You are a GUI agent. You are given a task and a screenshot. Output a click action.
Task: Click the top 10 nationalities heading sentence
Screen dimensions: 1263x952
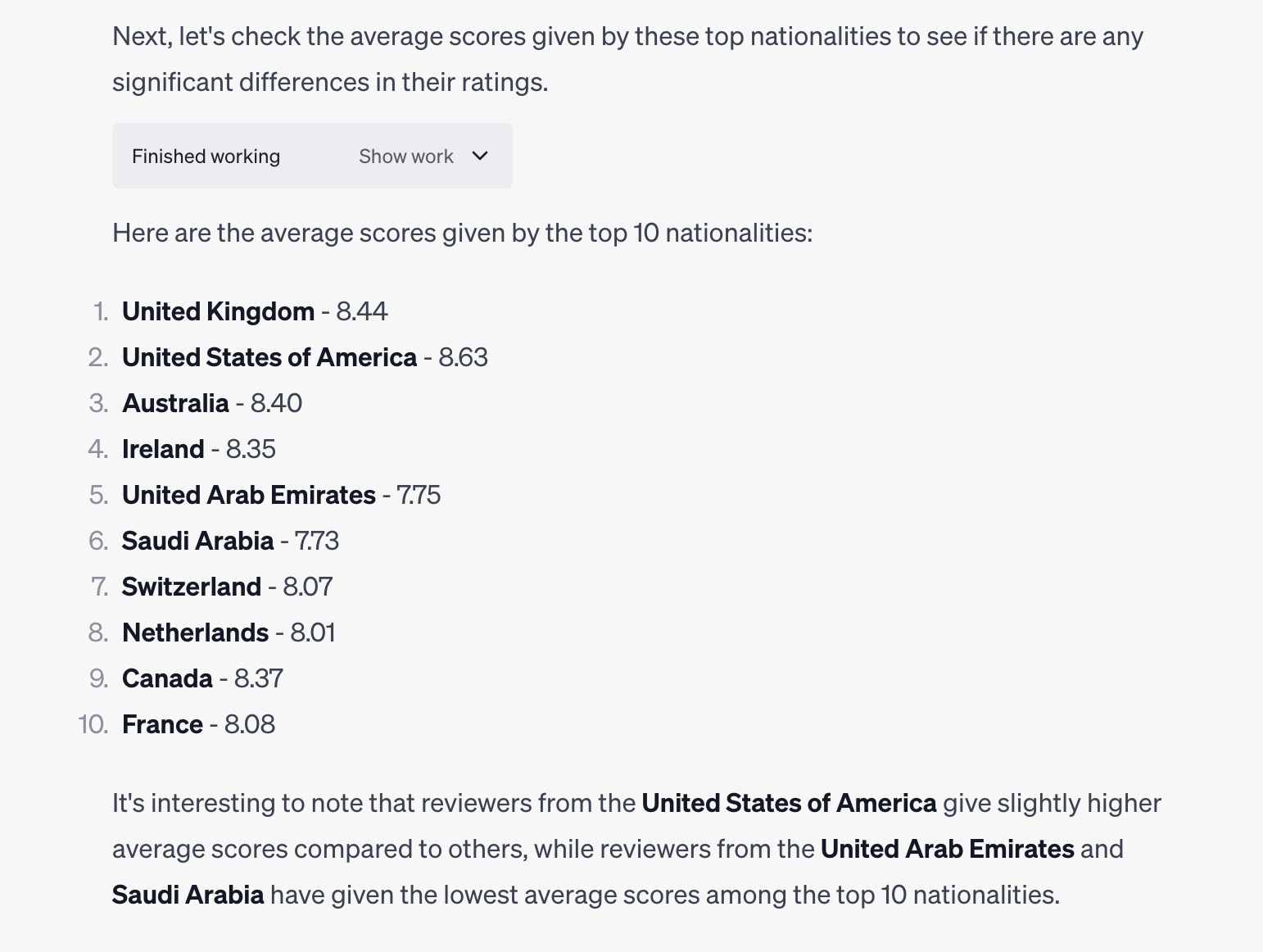coord(463,233)
